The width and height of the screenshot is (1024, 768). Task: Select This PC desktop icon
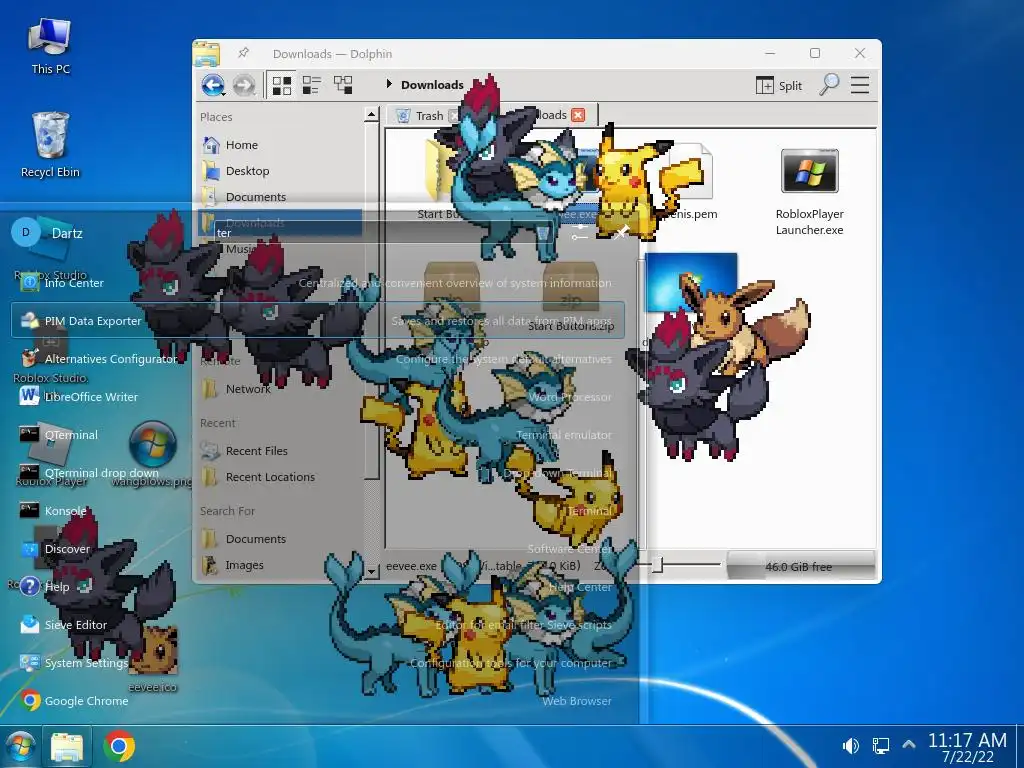[x=50, y=46]
